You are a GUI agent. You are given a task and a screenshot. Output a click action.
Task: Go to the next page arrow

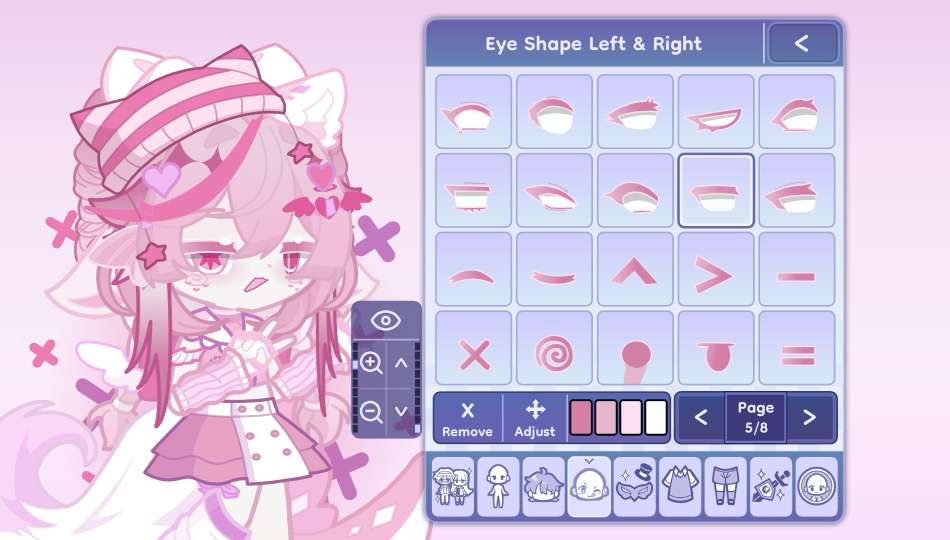[x=810, y=417]
